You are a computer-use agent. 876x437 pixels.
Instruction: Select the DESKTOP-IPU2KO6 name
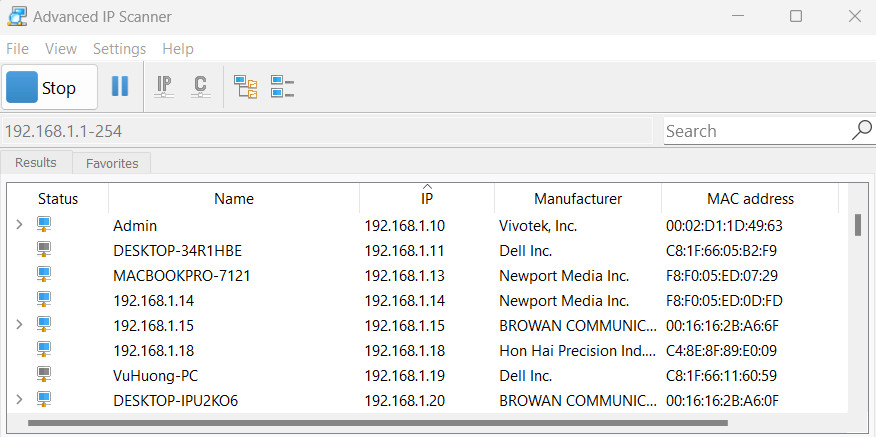pyautogui.click(x=175, y=401)
